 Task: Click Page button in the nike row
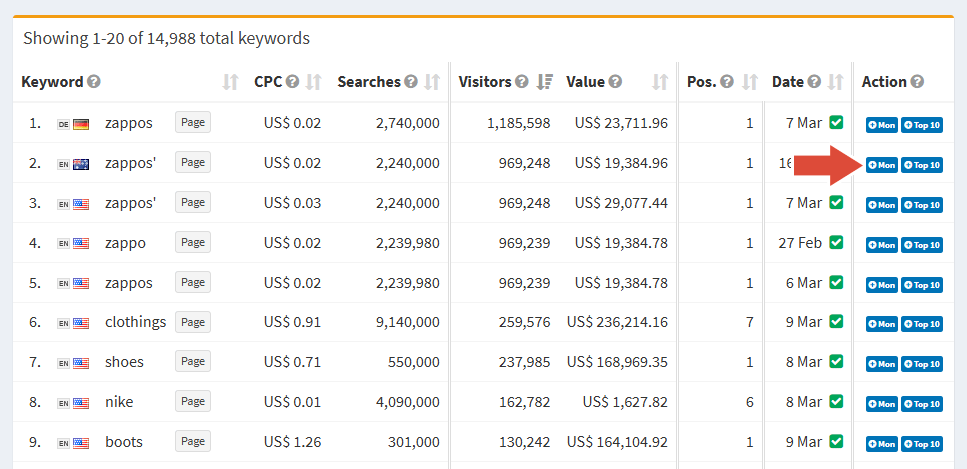[193, 402]
